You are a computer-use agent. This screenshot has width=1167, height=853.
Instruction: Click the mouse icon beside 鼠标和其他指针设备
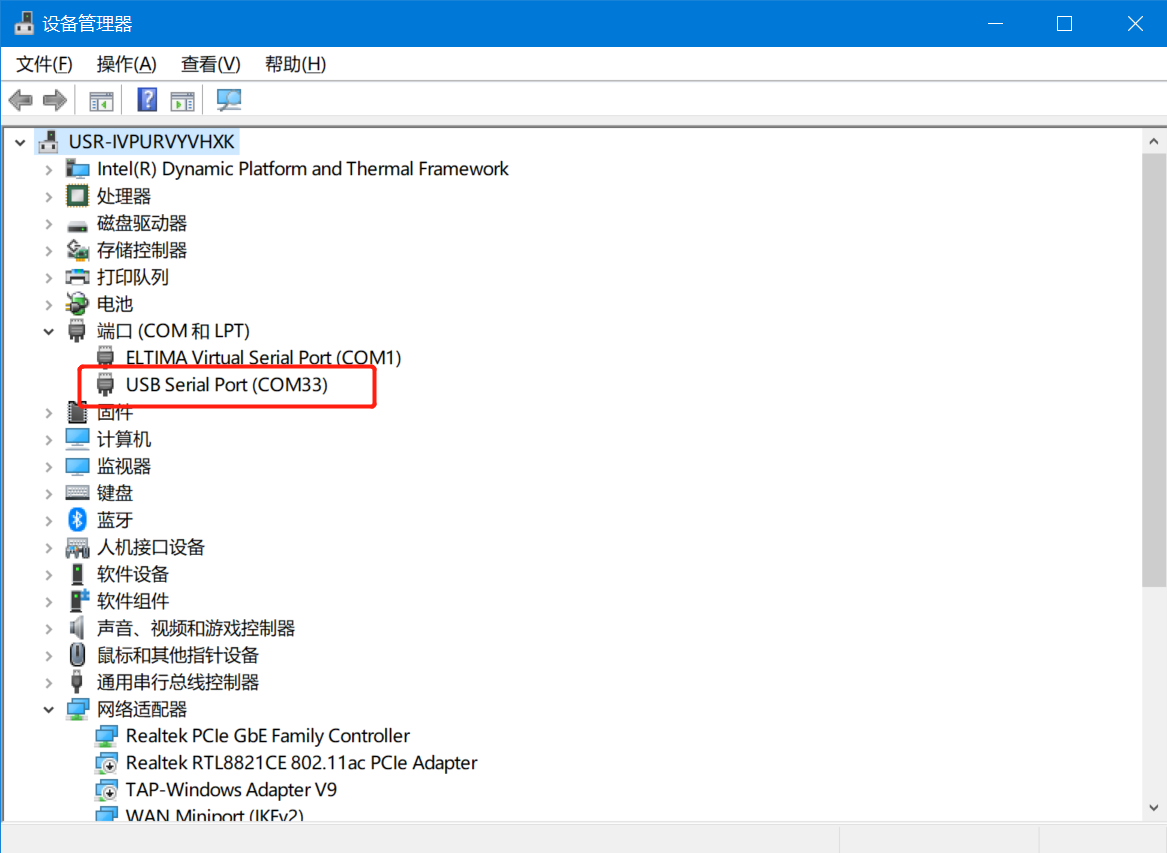click(x=77, y=655)
